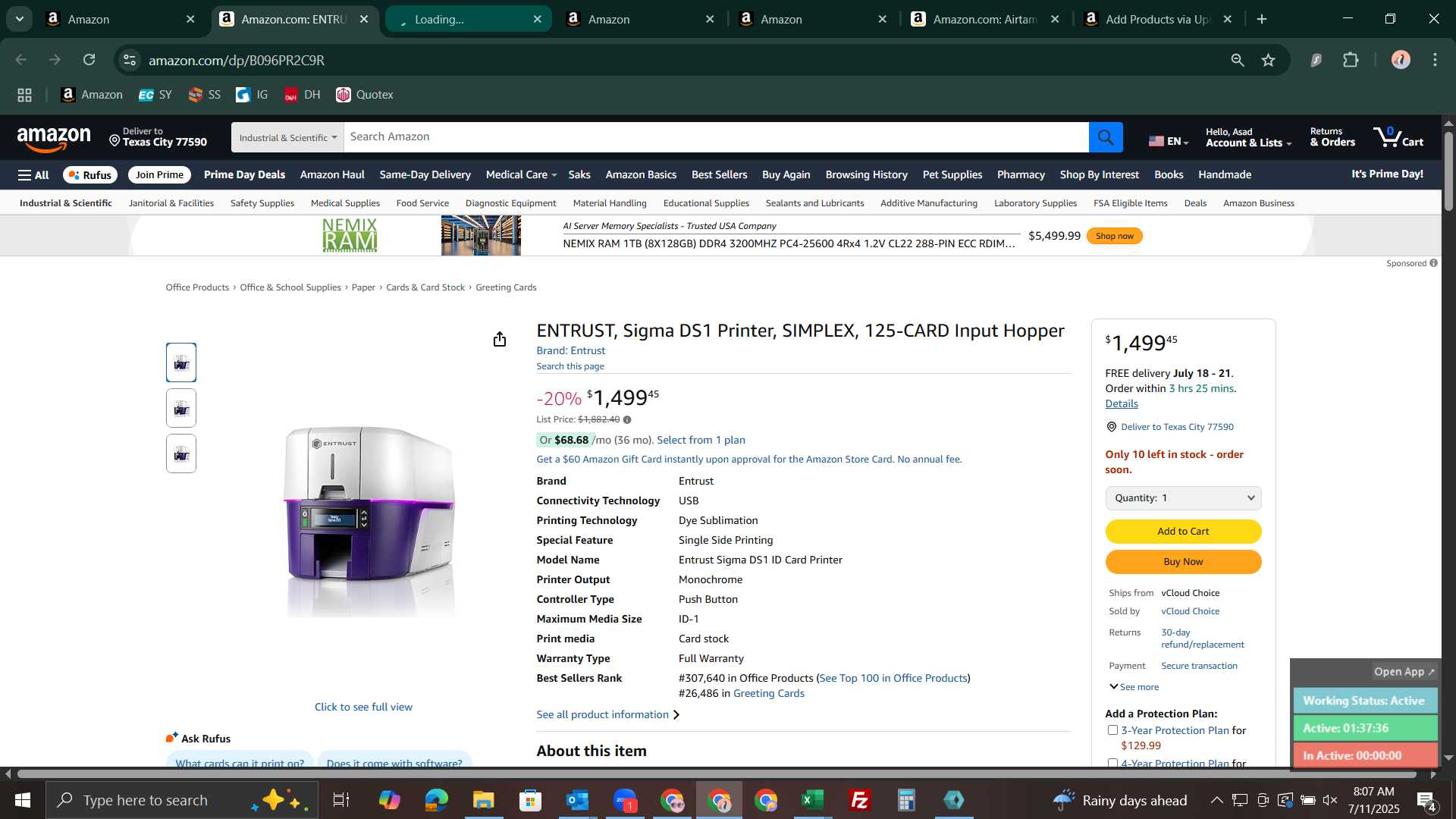1456x819 pixels.
Task: Select Safety Supplies subnav item
Action: click(x=262, y=203)
